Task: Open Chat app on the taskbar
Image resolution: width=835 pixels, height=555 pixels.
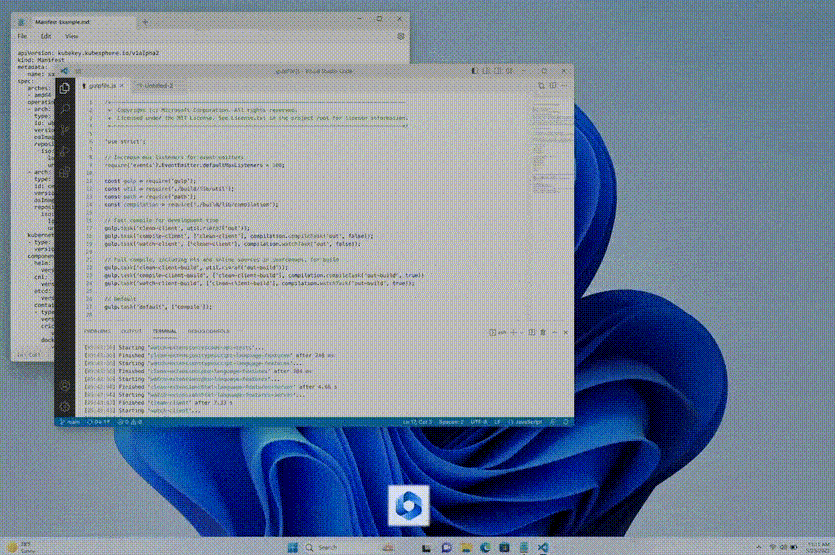Action: point(446,548)
